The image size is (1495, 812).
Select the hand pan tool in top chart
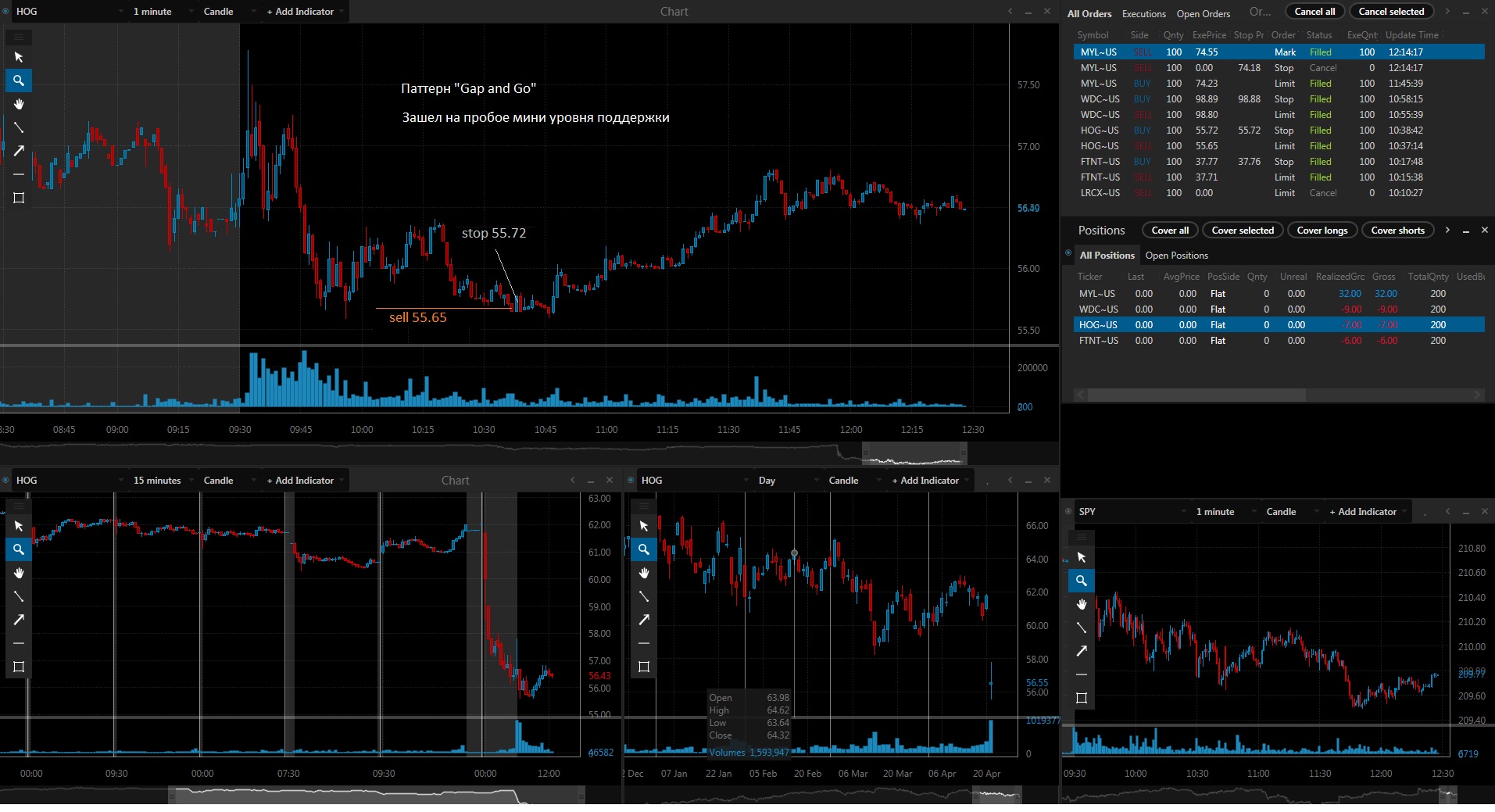coord(19,104)
